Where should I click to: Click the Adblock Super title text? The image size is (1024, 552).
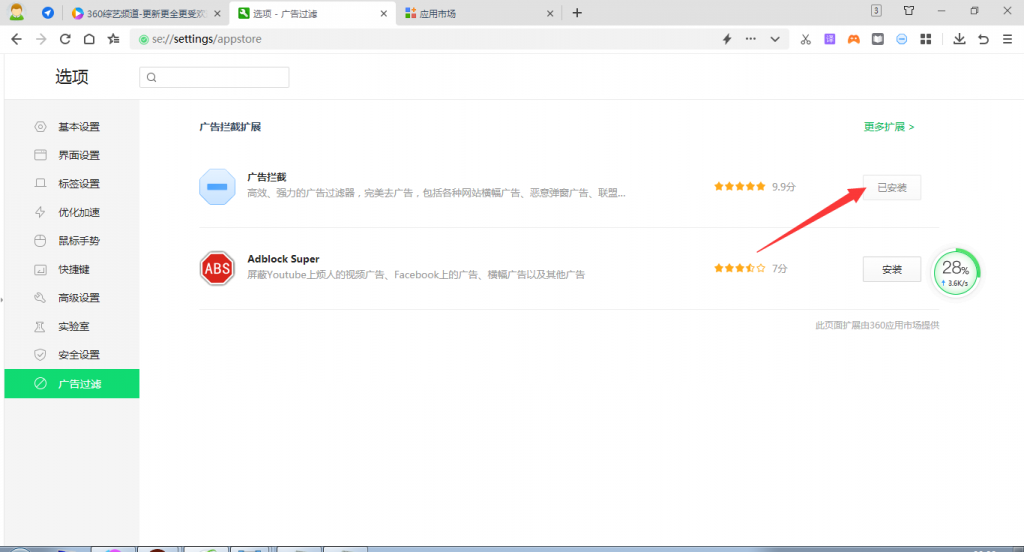pos(283,259)
